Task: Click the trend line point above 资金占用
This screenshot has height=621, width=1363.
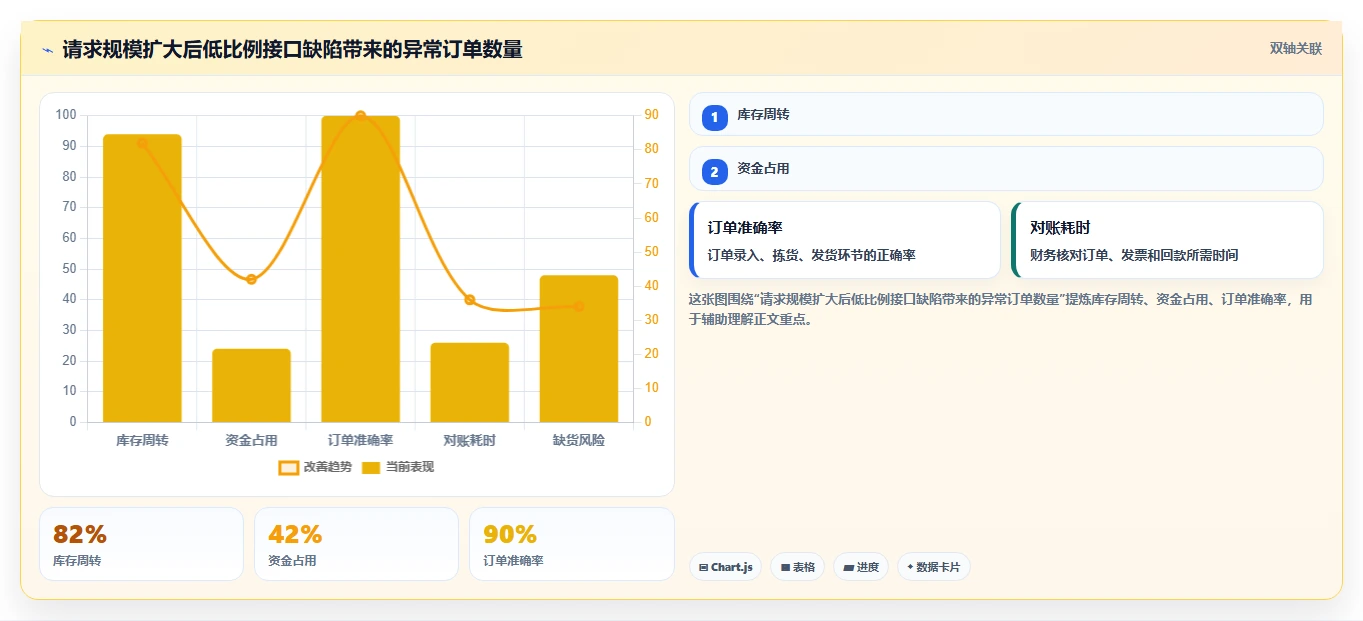Action: [251, 280]
